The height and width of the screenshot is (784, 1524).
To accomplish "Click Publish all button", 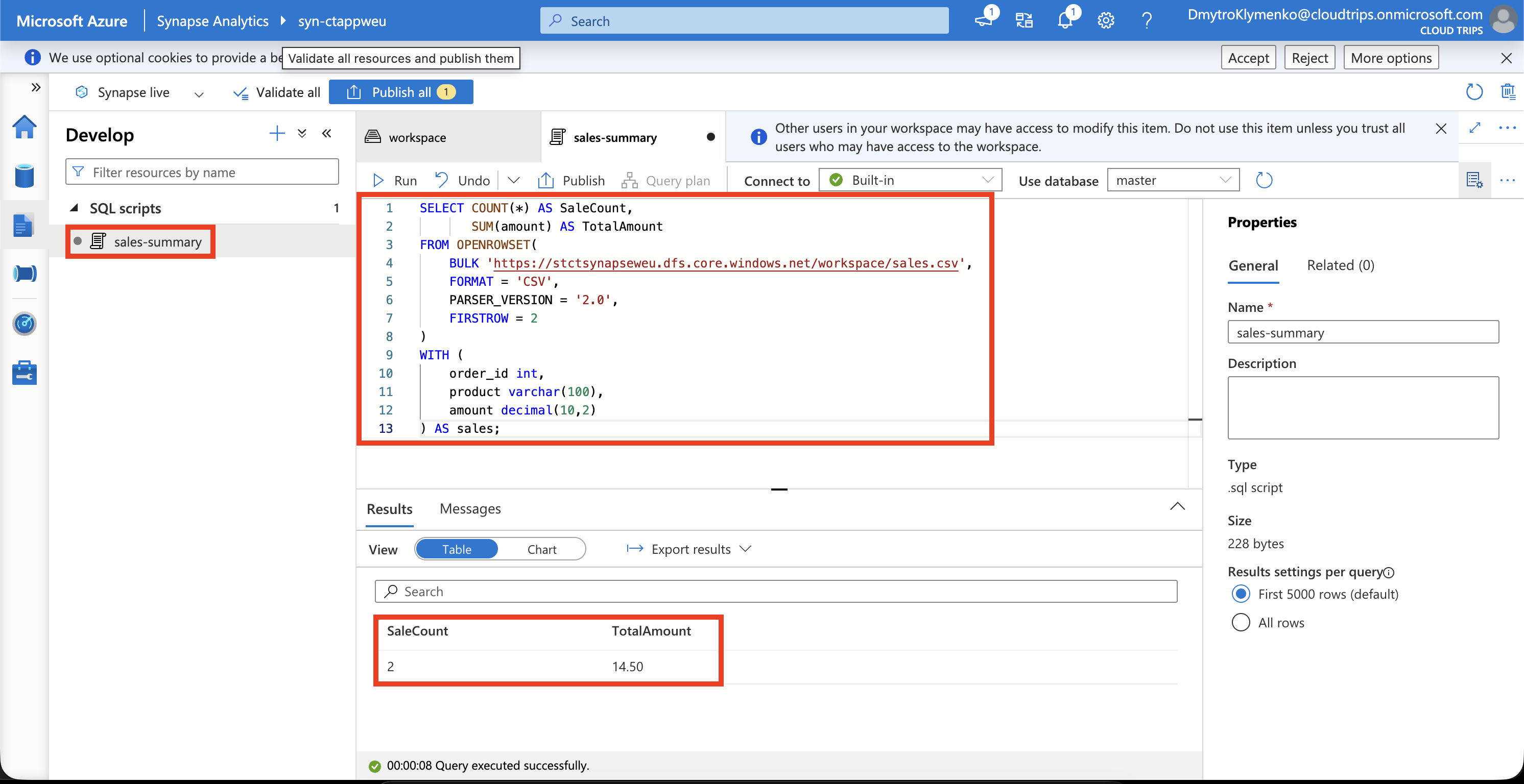I will [400, 92].
